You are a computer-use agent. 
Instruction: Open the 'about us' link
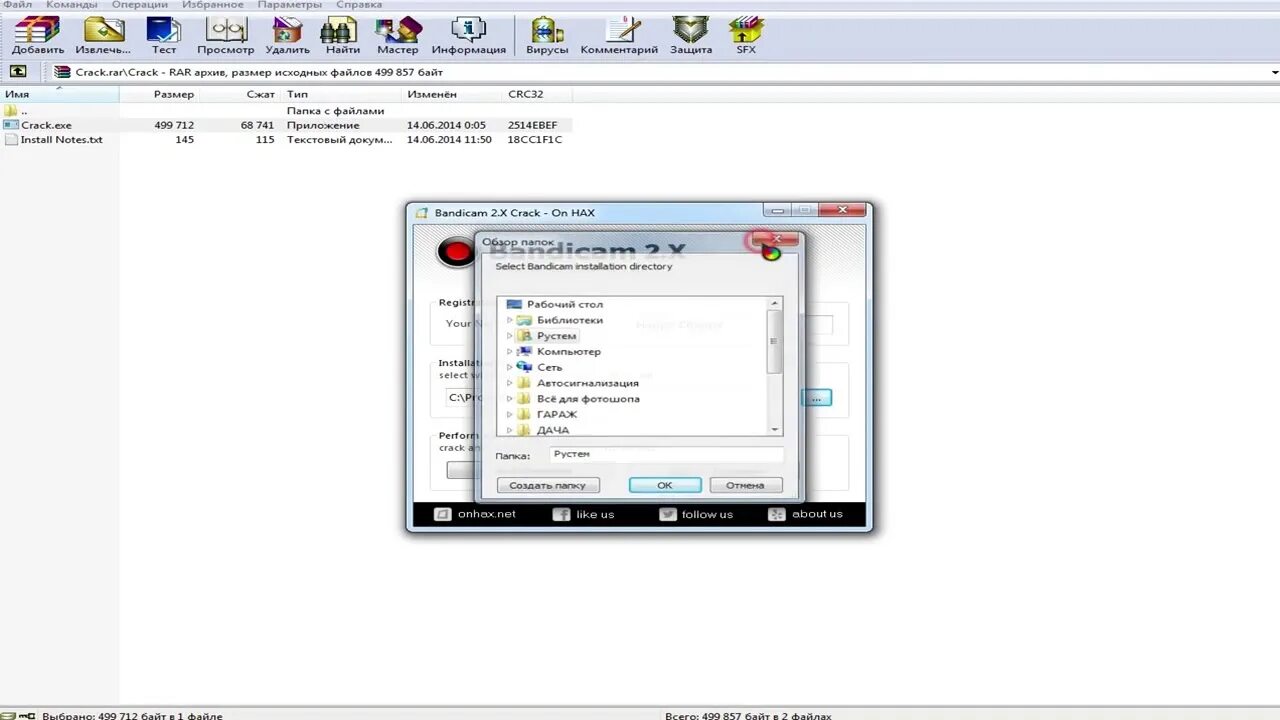[x=806, y=514]
